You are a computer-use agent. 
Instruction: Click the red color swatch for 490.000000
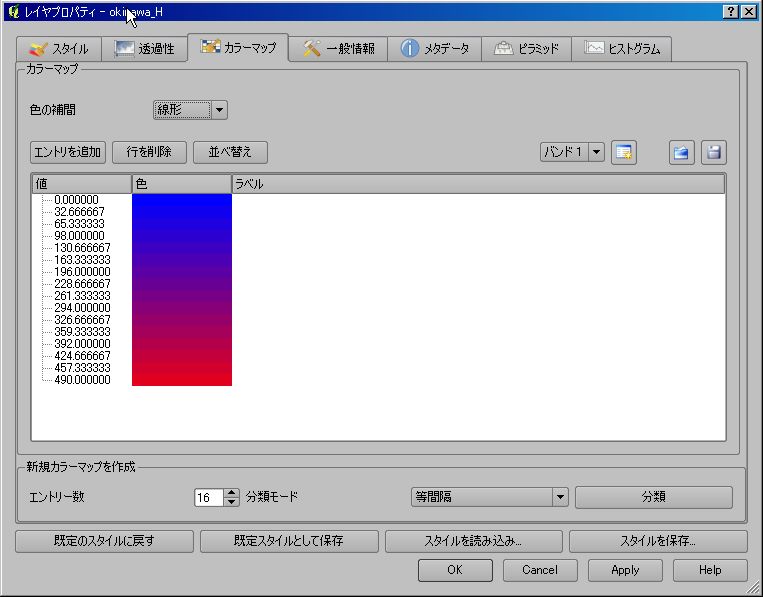(182, 380)
